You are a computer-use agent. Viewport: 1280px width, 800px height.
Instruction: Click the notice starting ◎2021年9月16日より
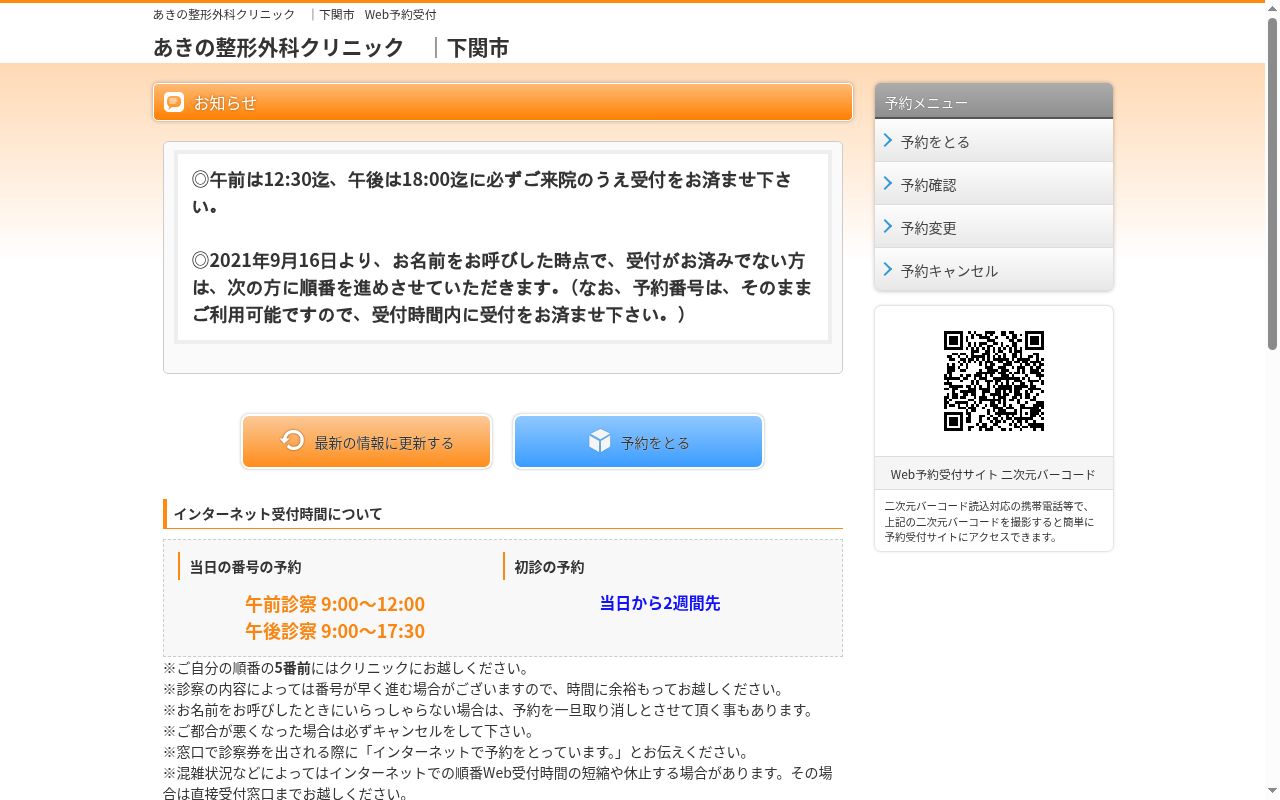(x=502, y=287)
